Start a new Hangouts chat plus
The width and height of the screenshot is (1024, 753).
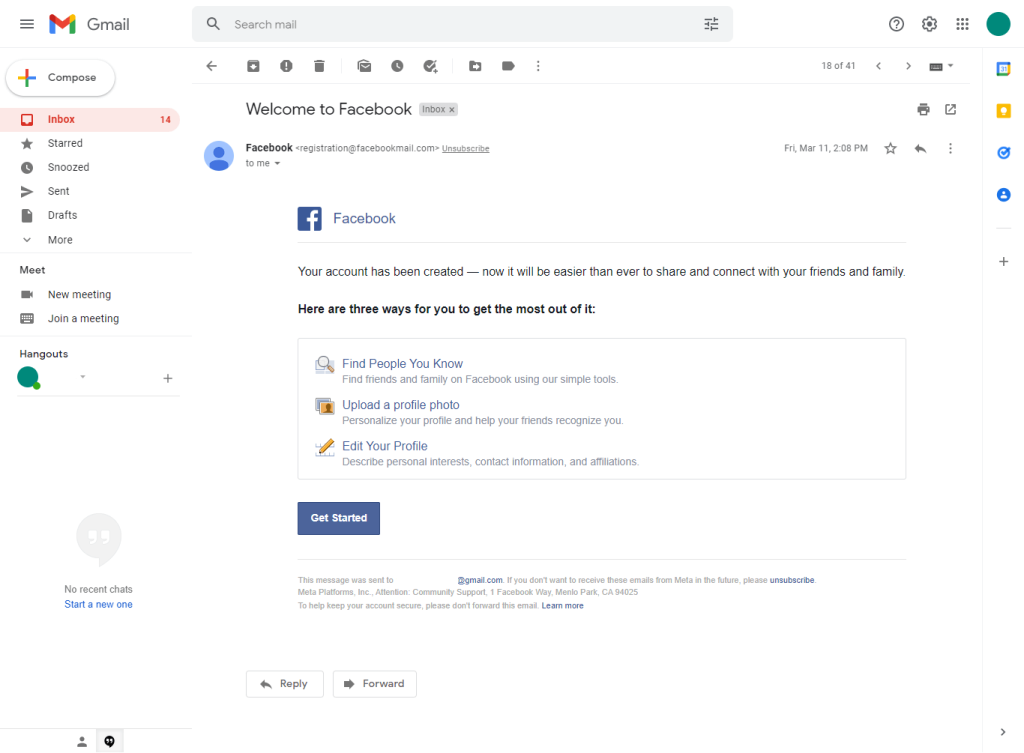(168, 378)
